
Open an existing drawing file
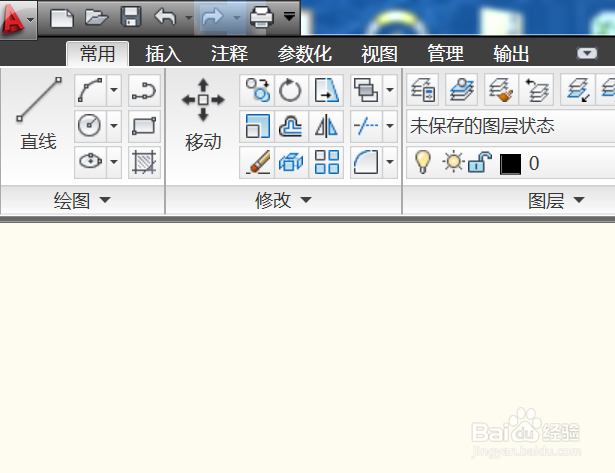[x=96, y=18]
